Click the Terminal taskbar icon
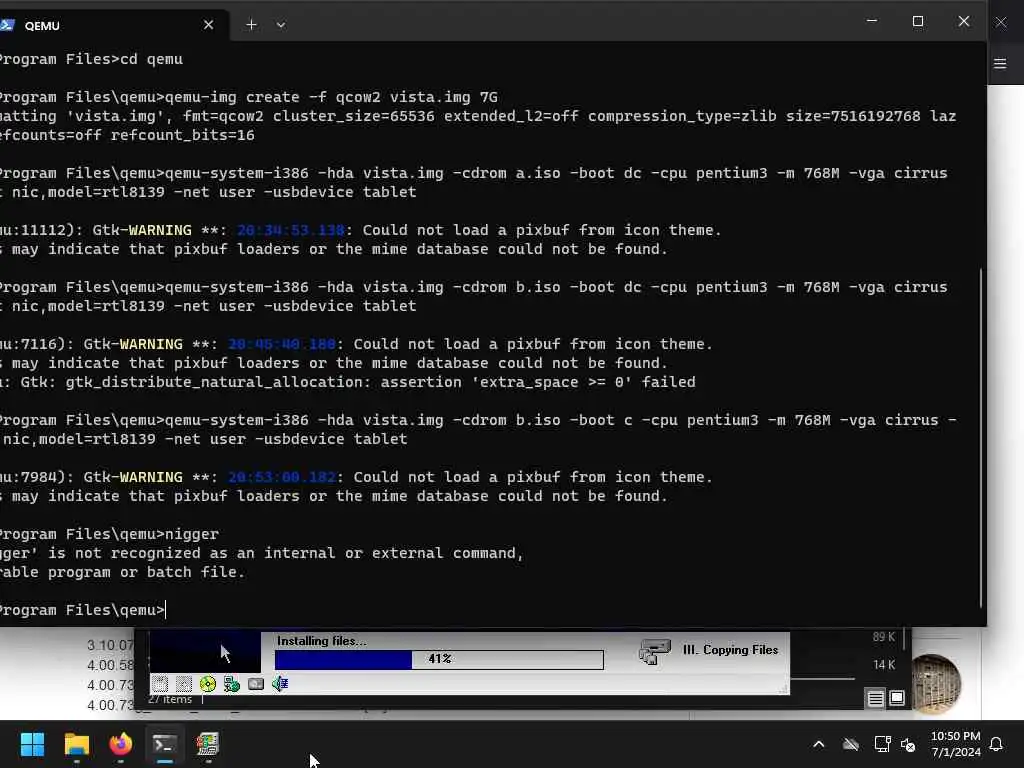Image resolution: width=1024 pixels, height=768 pixels. pyautogui.click(x=165, y=744)
